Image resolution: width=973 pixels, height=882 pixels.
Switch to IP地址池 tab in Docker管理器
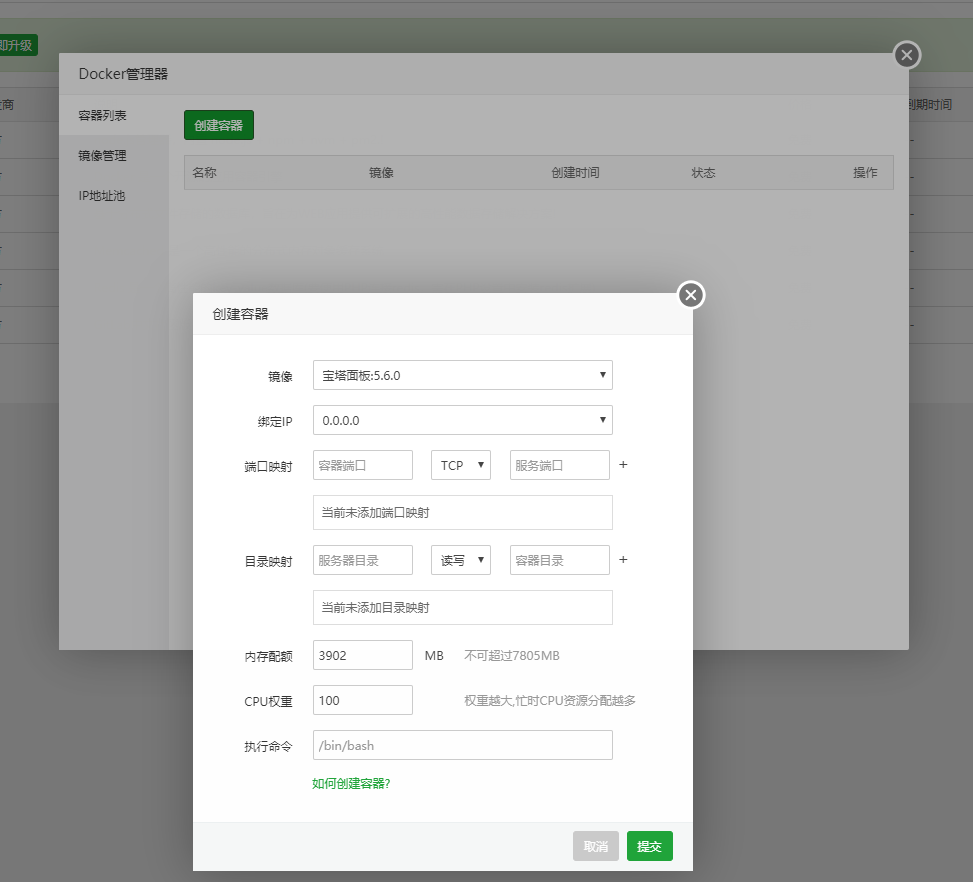point(114,196)
